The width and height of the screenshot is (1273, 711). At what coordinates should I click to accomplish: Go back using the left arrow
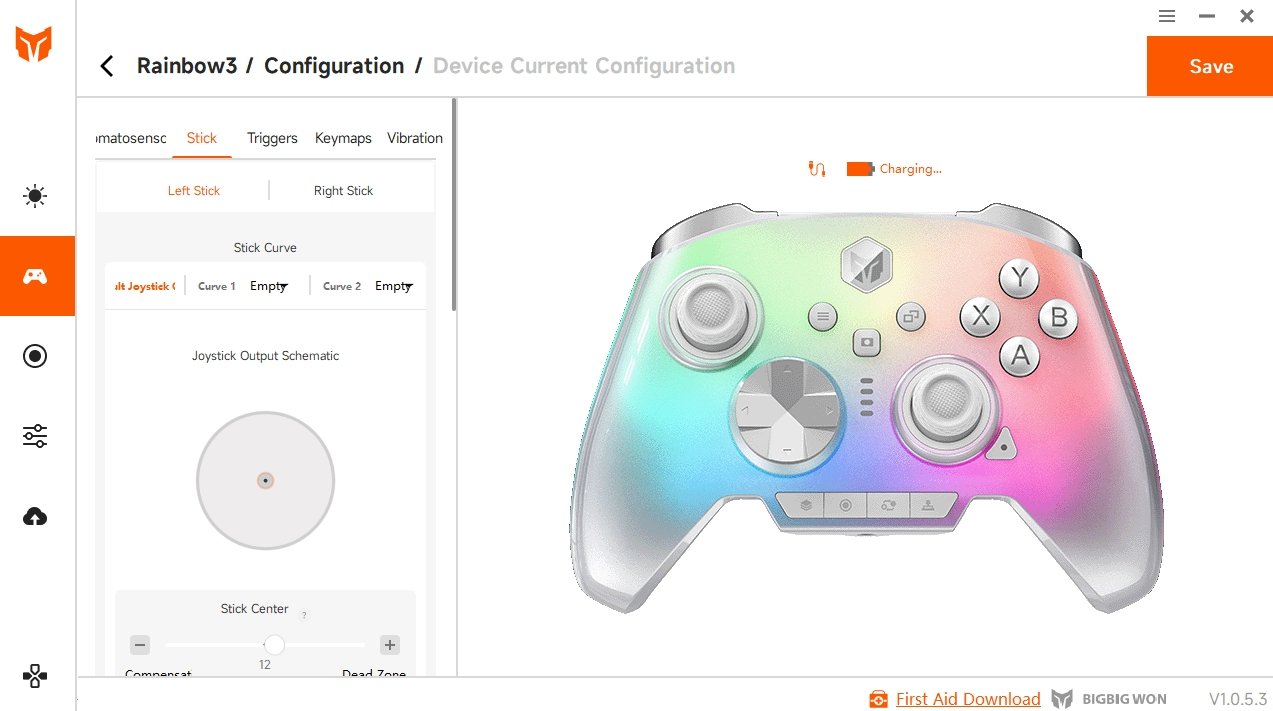pos(107,66)
